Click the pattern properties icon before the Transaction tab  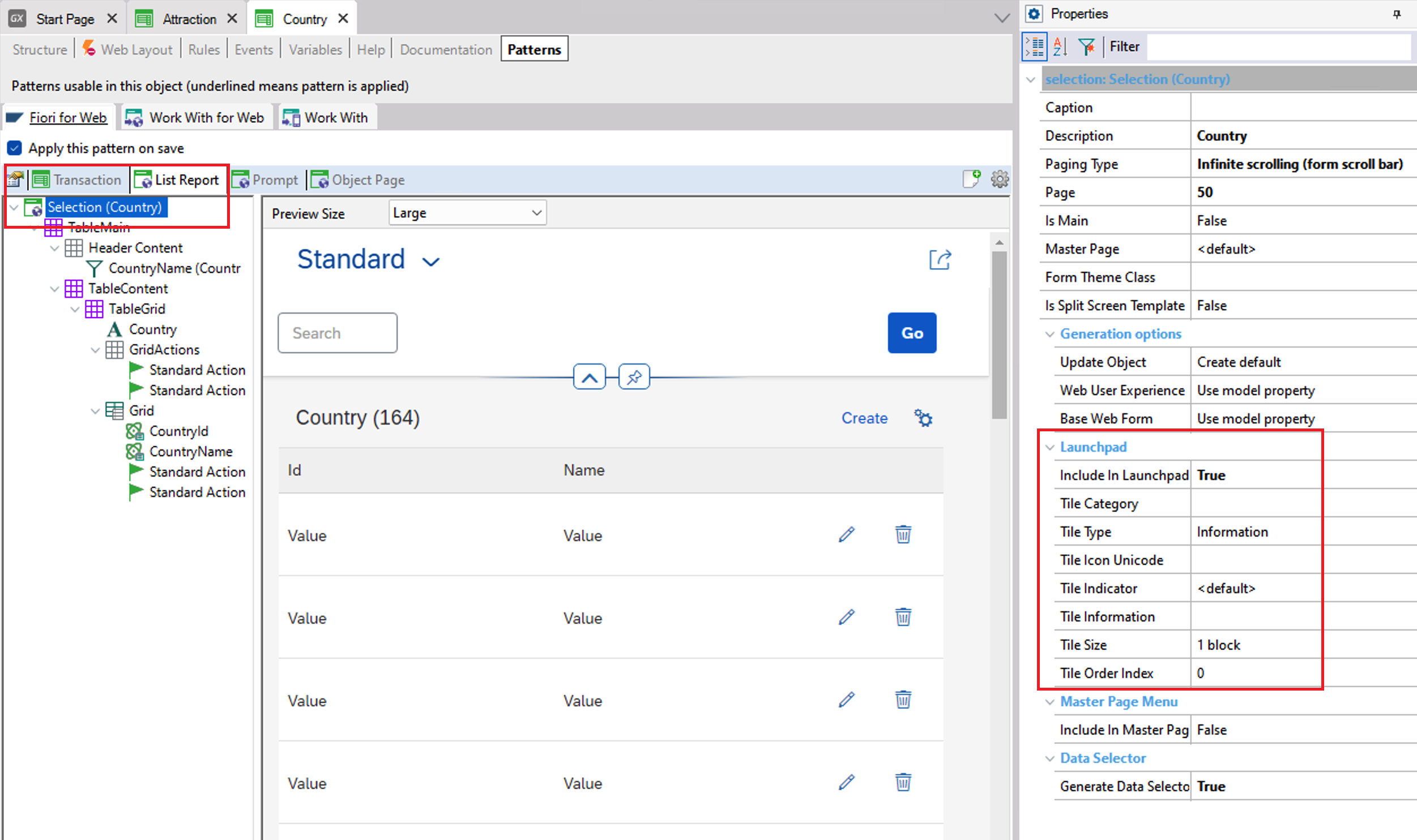click(x=15, y=180)
